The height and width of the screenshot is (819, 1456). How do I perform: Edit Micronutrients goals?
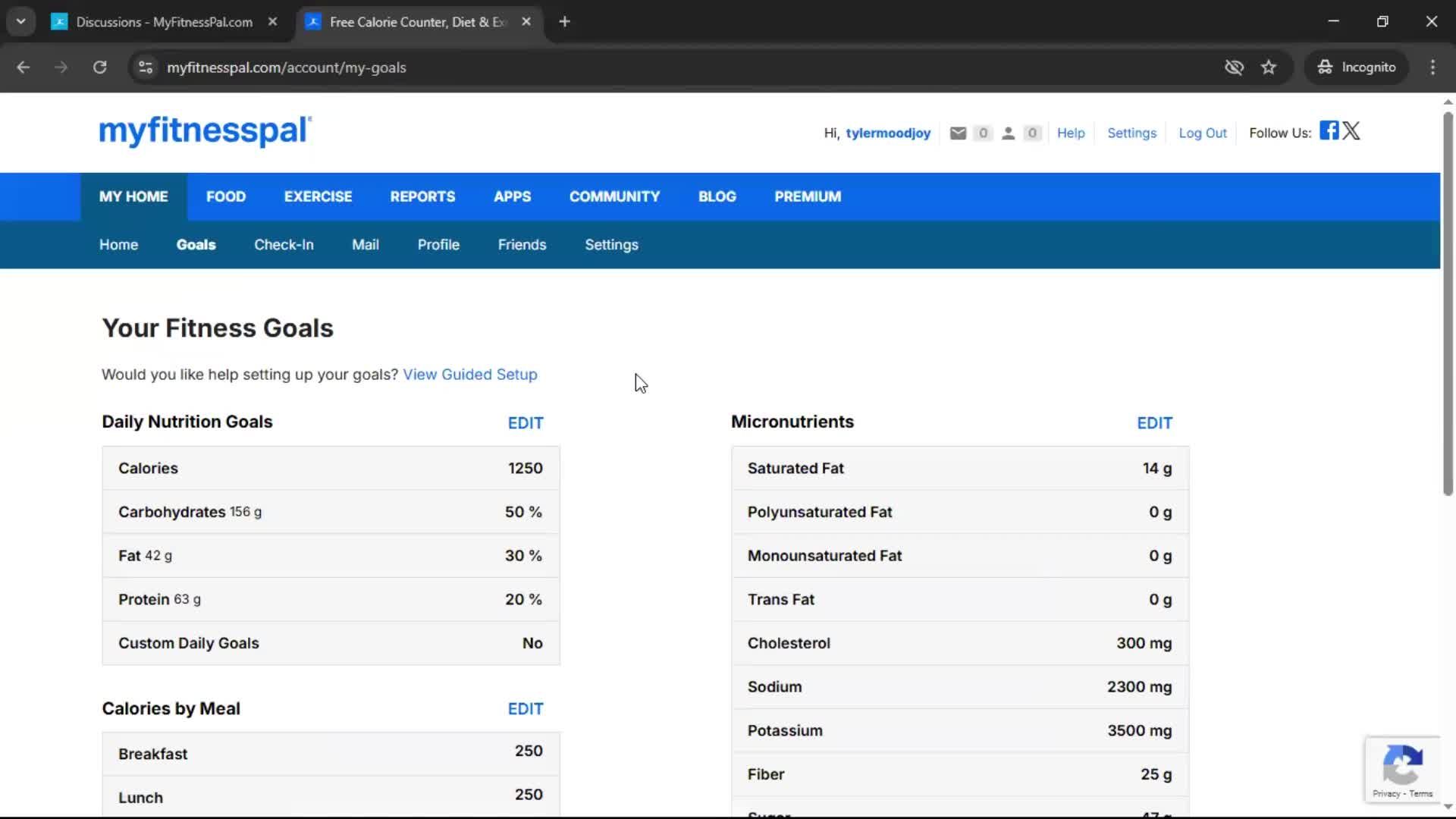[x=1154, y=423]
